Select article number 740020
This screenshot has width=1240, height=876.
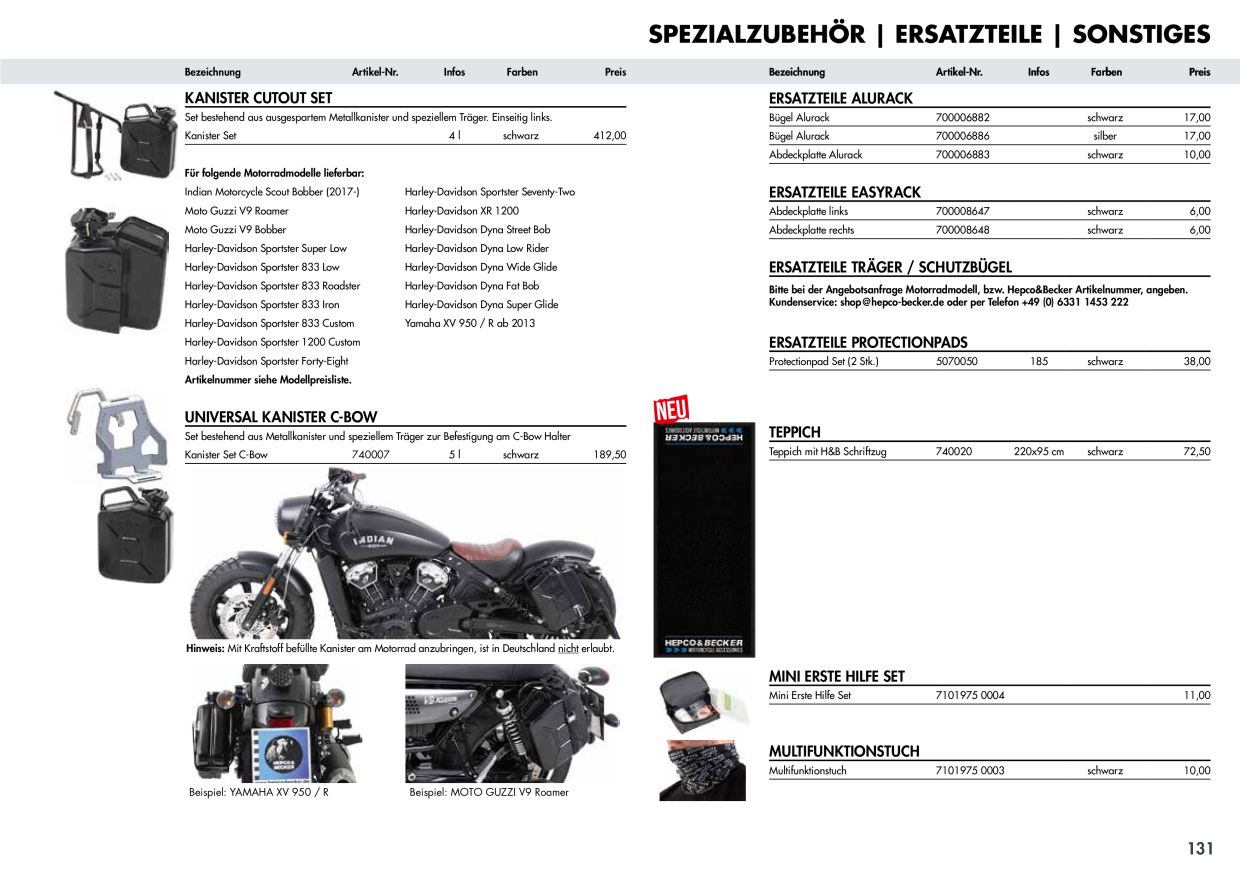click(954, 452)
